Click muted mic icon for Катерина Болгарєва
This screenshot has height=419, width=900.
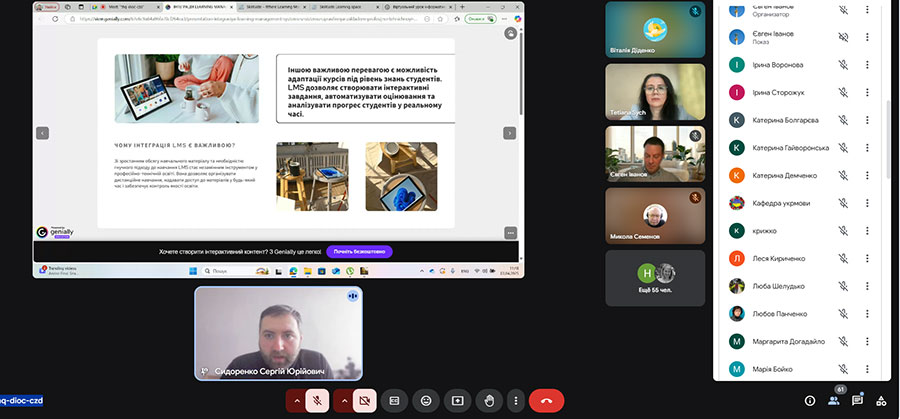click(x=843, y=120)
